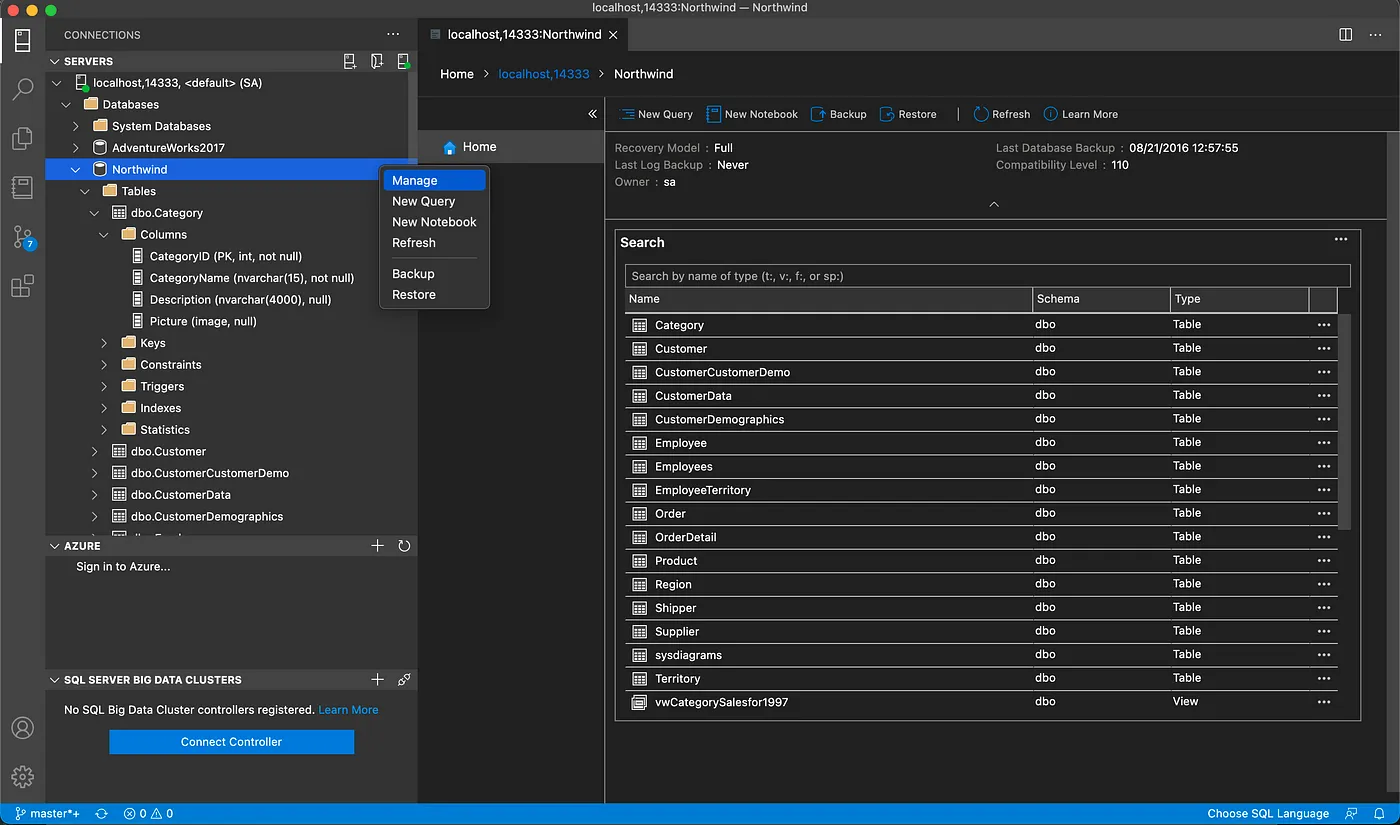The width and height of the screenshot is (1400, 825).
Task: Expand the Keys folder
Action: pos(104,343)
